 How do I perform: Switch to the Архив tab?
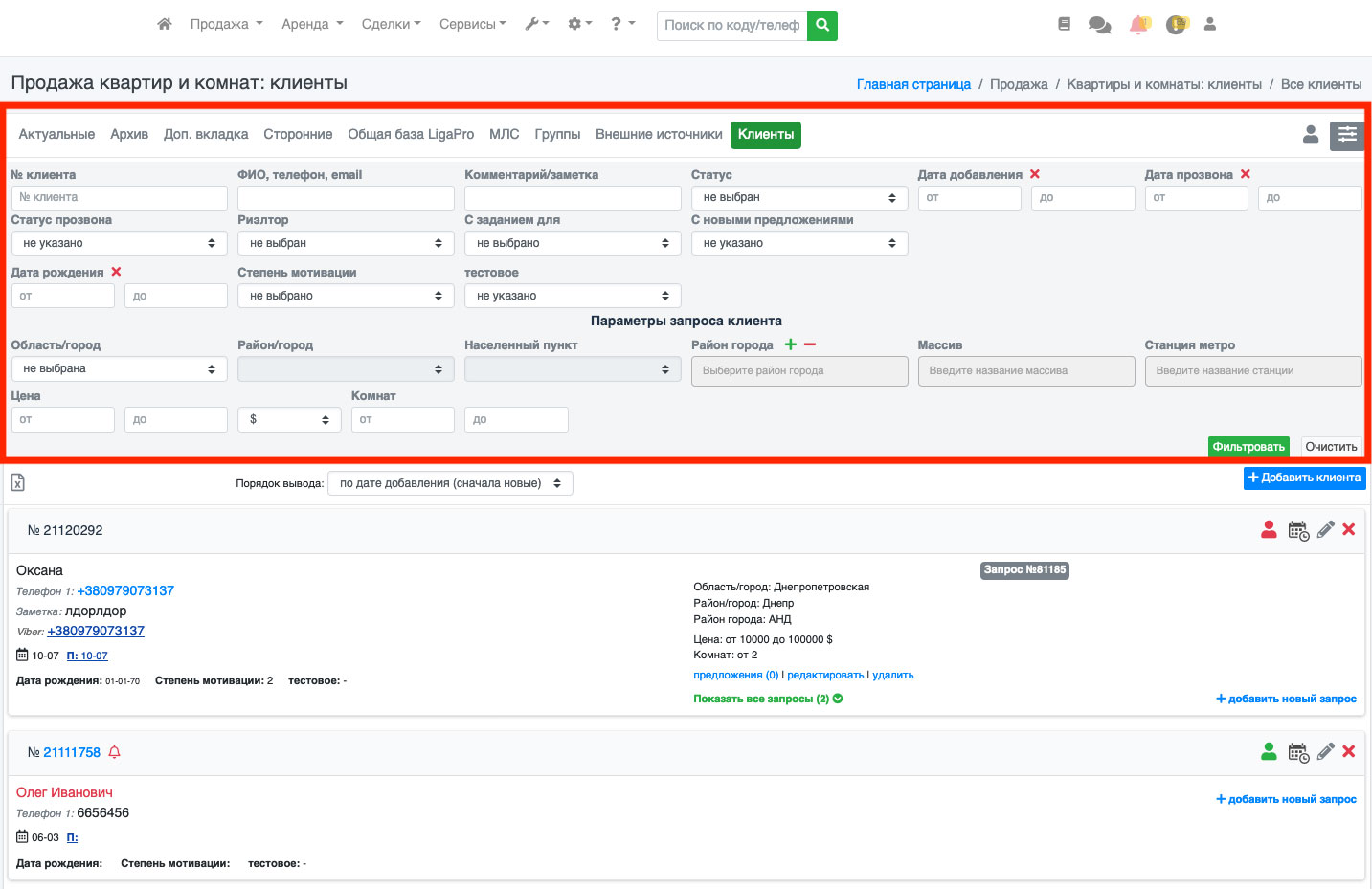[x=129, y=135]
